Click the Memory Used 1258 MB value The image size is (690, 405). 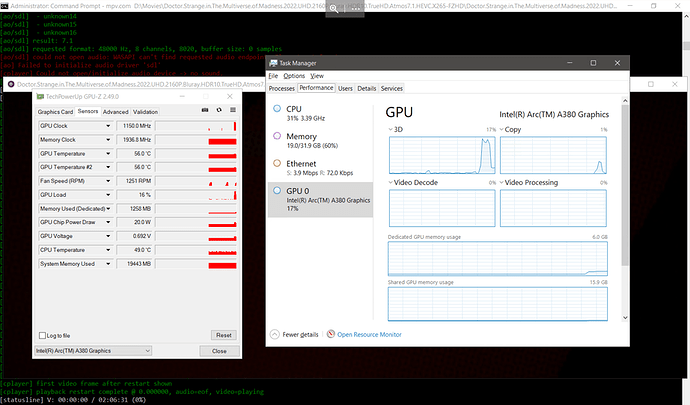pyautogui.click(x=135, y=209)
